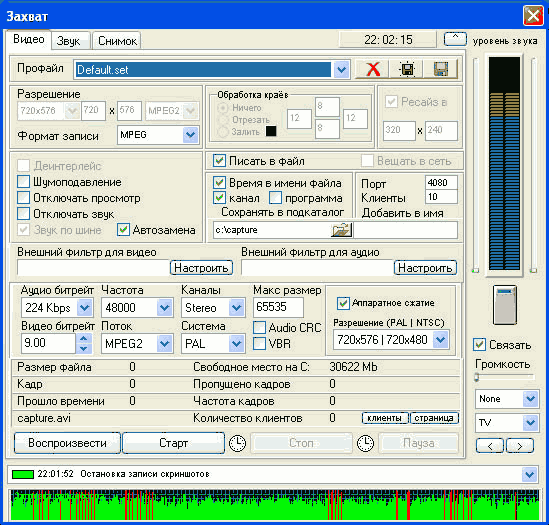Decrease Видео битрейт with down spinner
549x525 pixels.
[x=84, y=348]
